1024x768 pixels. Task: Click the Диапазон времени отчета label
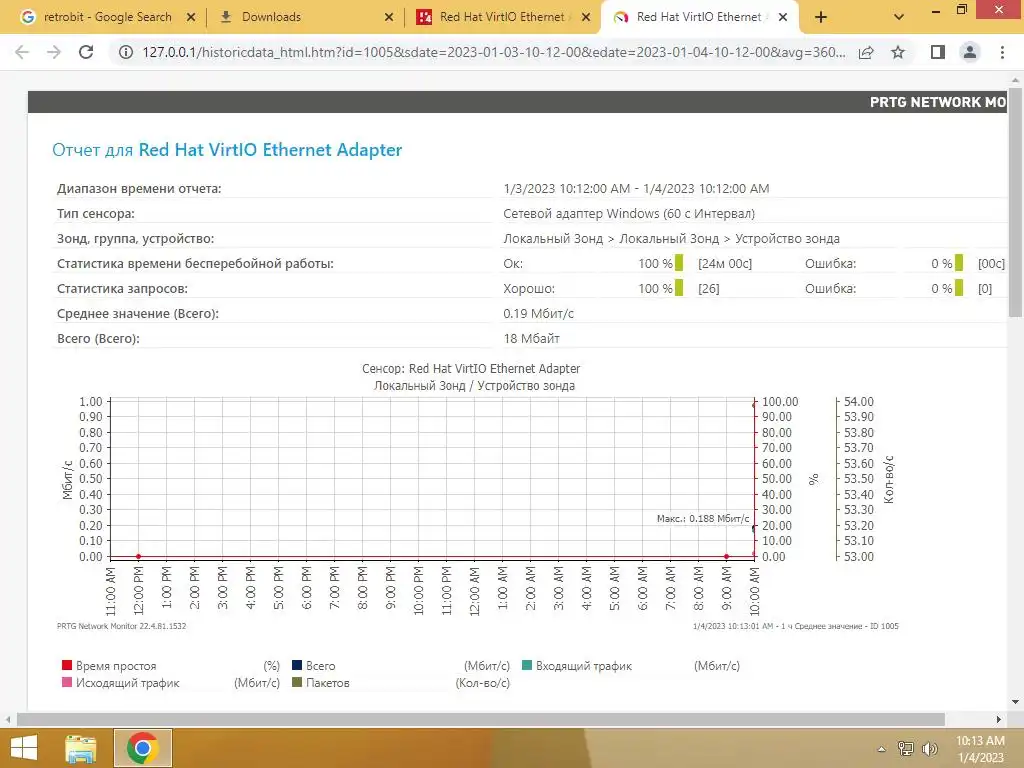coord(139,189)
